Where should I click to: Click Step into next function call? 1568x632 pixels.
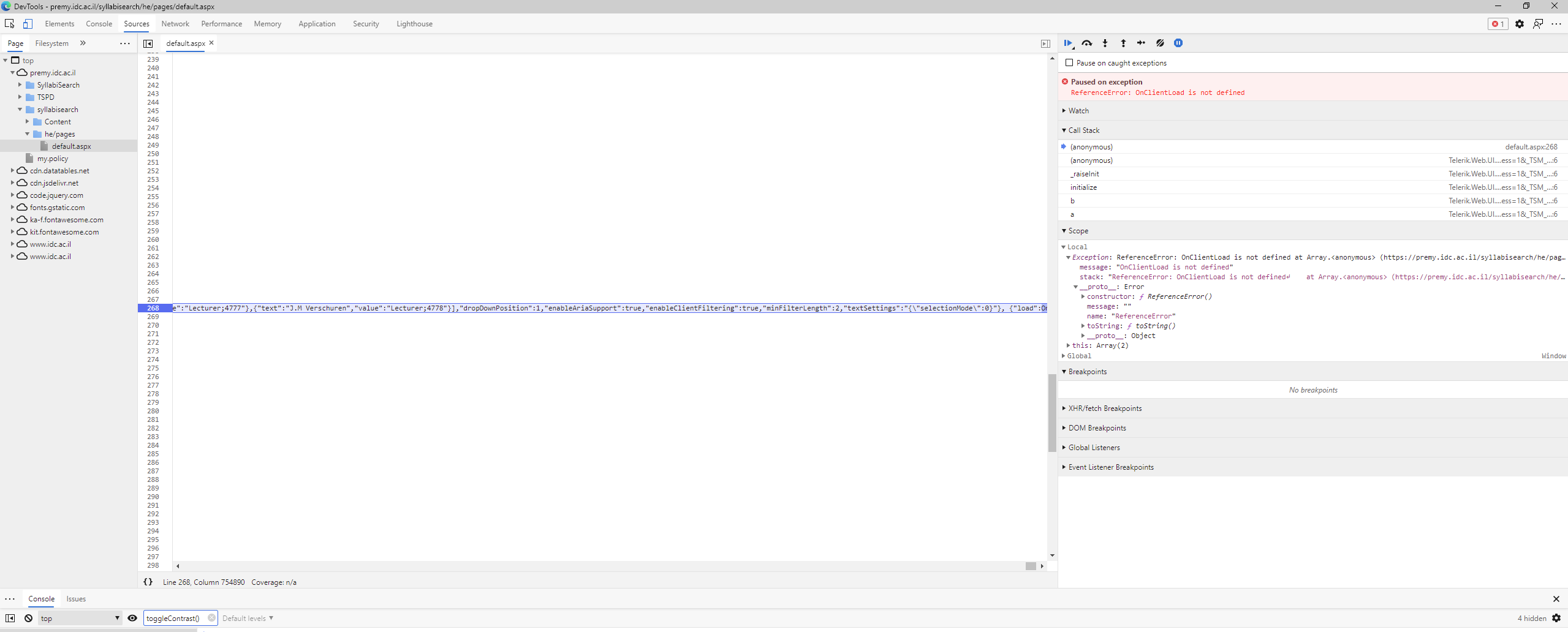[1105, 43]
